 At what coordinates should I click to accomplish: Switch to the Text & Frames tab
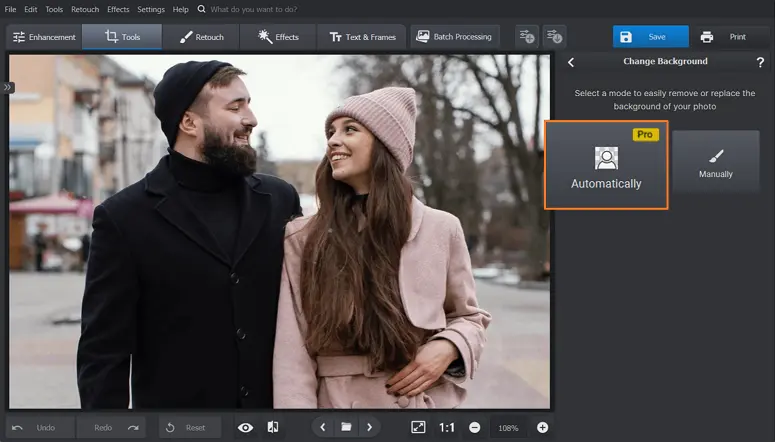point(362,37)
